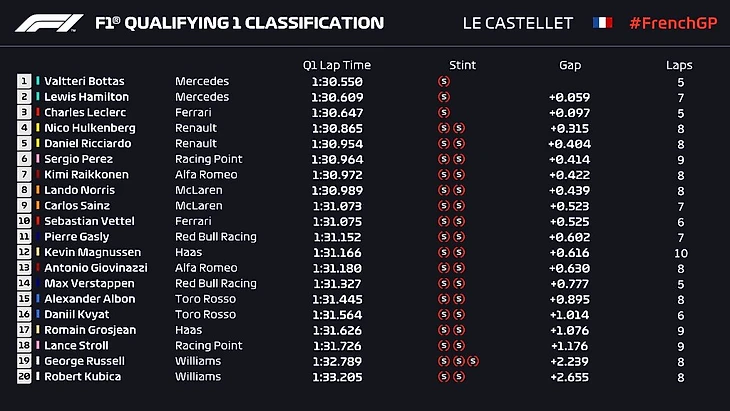Click the F1 logo in the header
The height and width of the screenshot is (411, 730).
[x=50, y=22]
